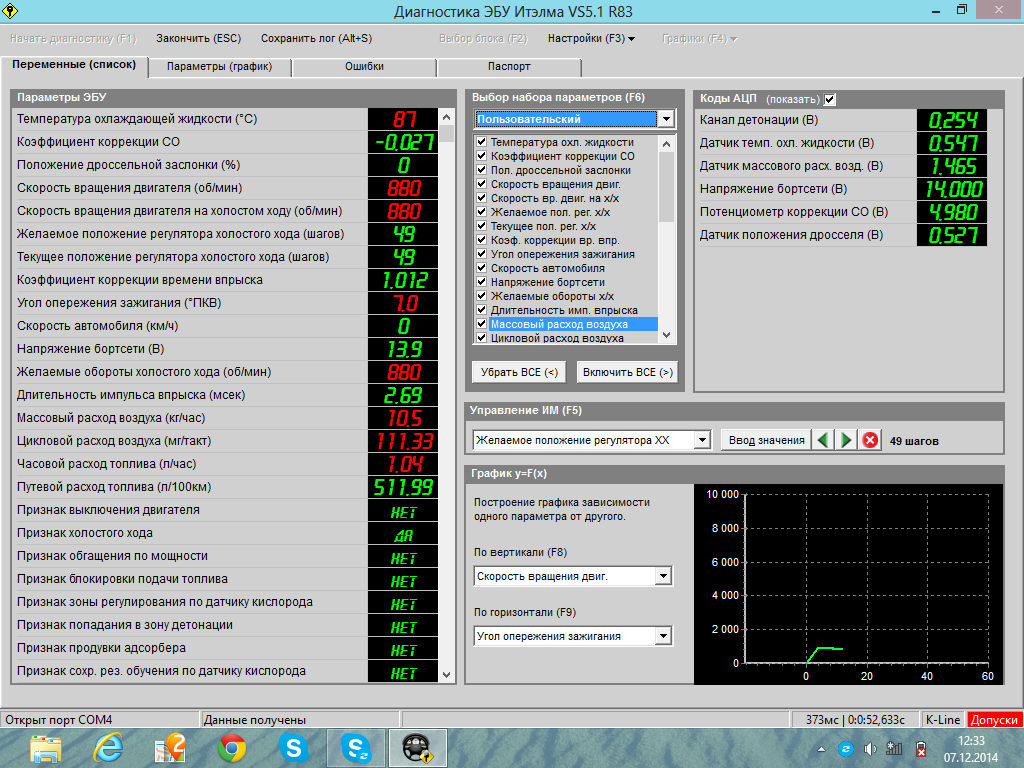Uncheck 'Напряжение бортсети' parameter checkbox

(x=481, y=283)
